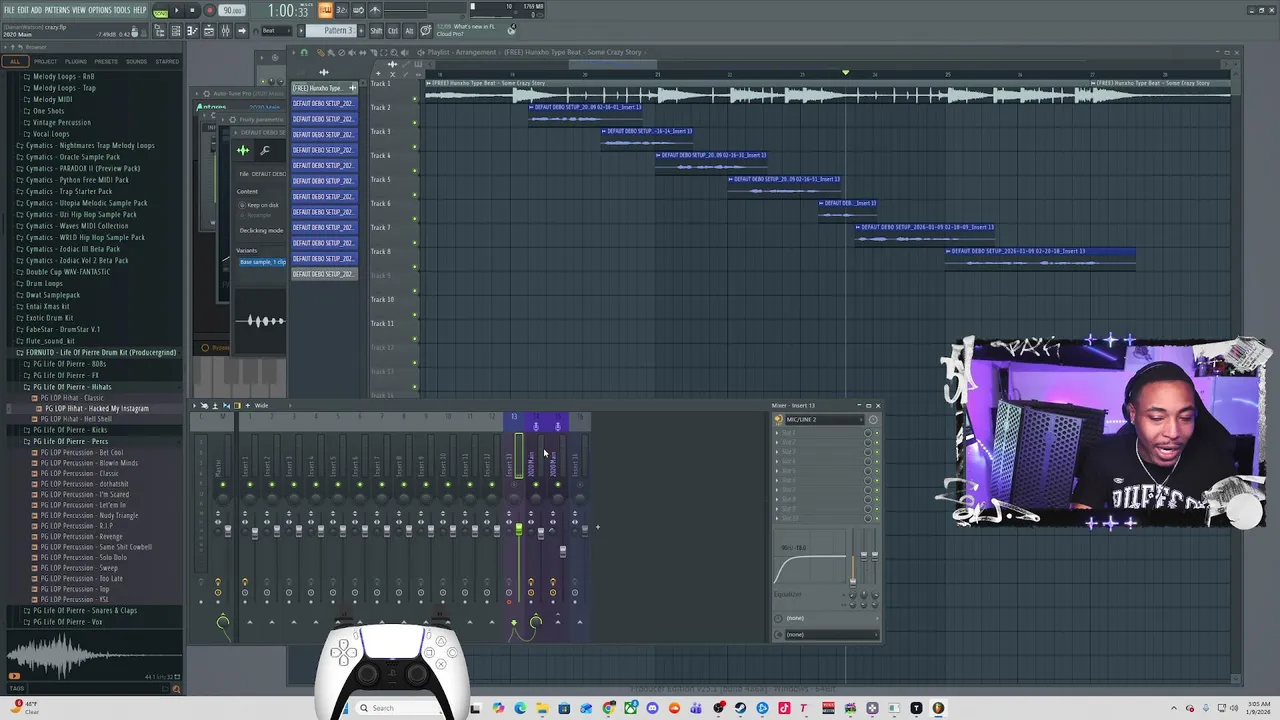Viewport: 1280px width, 720px height.
Task: Expand PG Life Of Pierre - Kicks folder
Action: pos(70,430)
